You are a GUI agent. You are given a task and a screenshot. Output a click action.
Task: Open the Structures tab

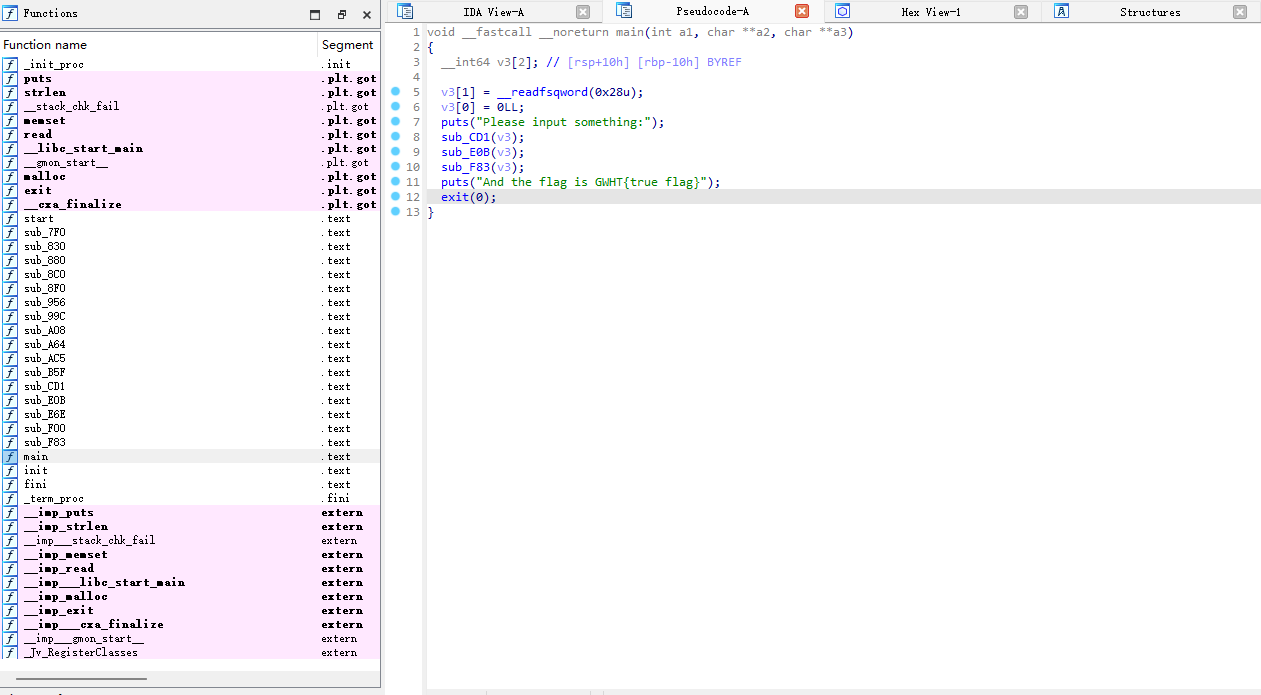click(x=1149, y=12)
